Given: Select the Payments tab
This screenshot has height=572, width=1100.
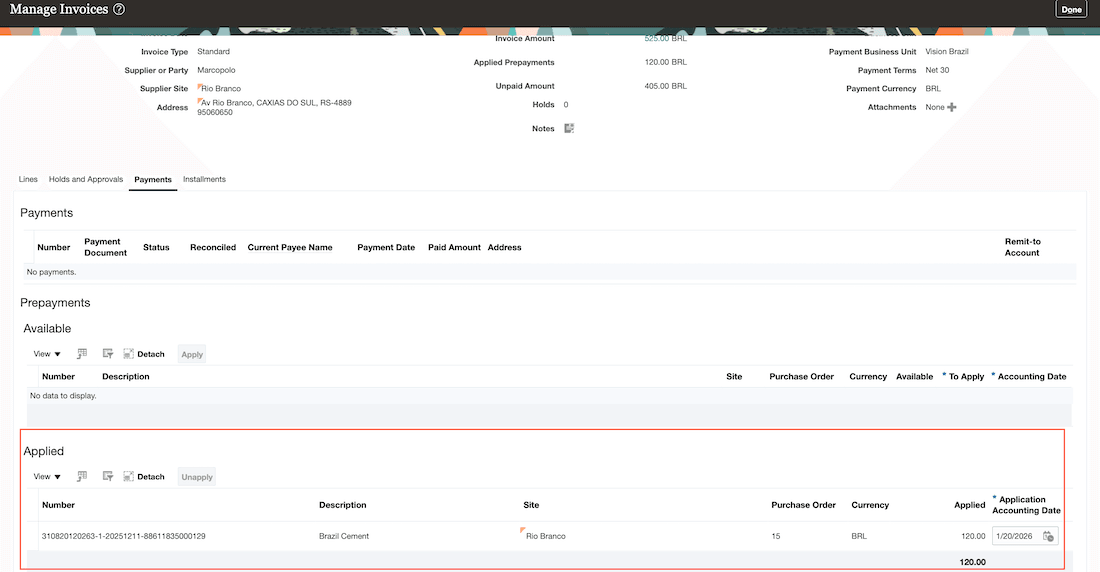Looking at the screenshot, I should click(x=153, y=180).
